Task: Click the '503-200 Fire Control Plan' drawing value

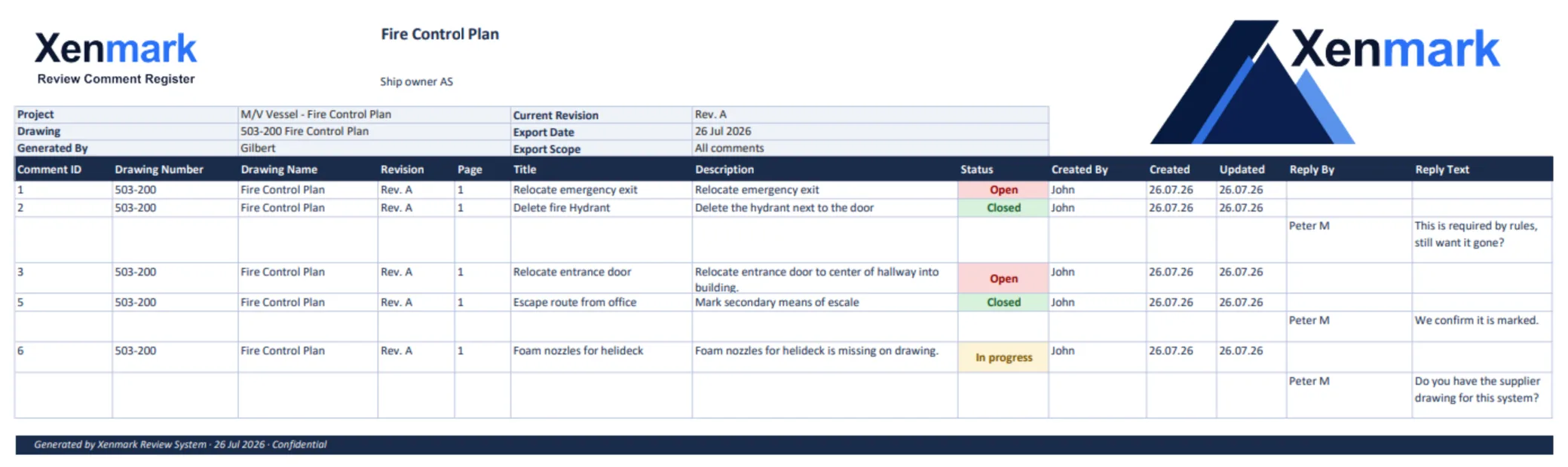Action: 305,131
